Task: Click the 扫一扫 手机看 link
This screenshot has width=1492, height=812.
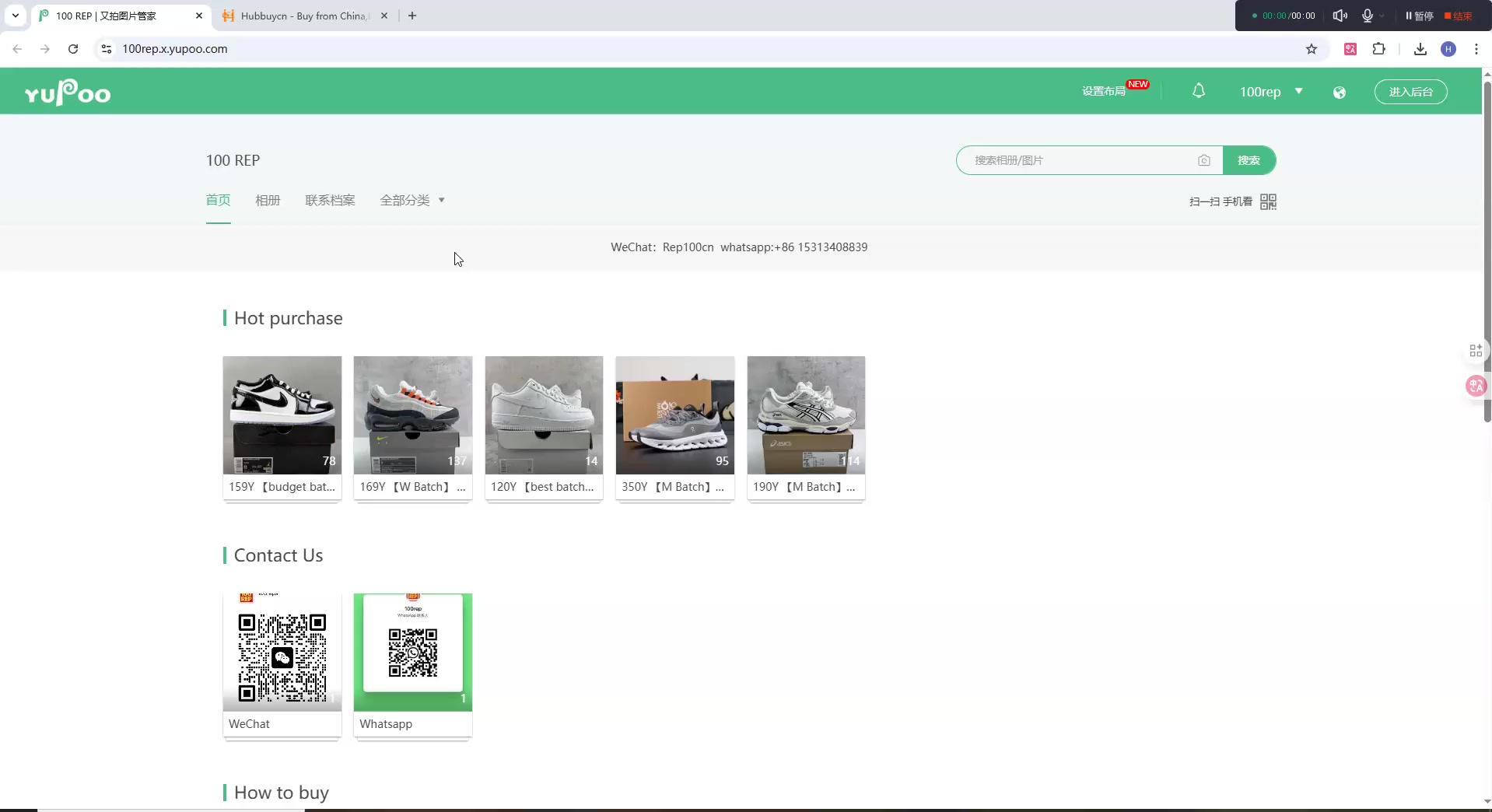Action: 1221,201
